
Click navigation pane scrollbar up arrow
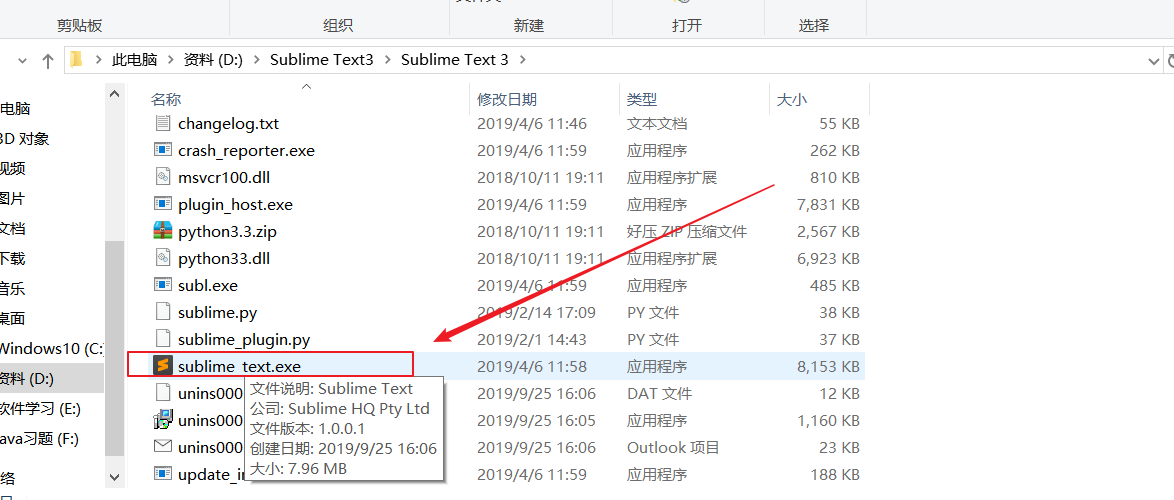click(x=114, y=94)
